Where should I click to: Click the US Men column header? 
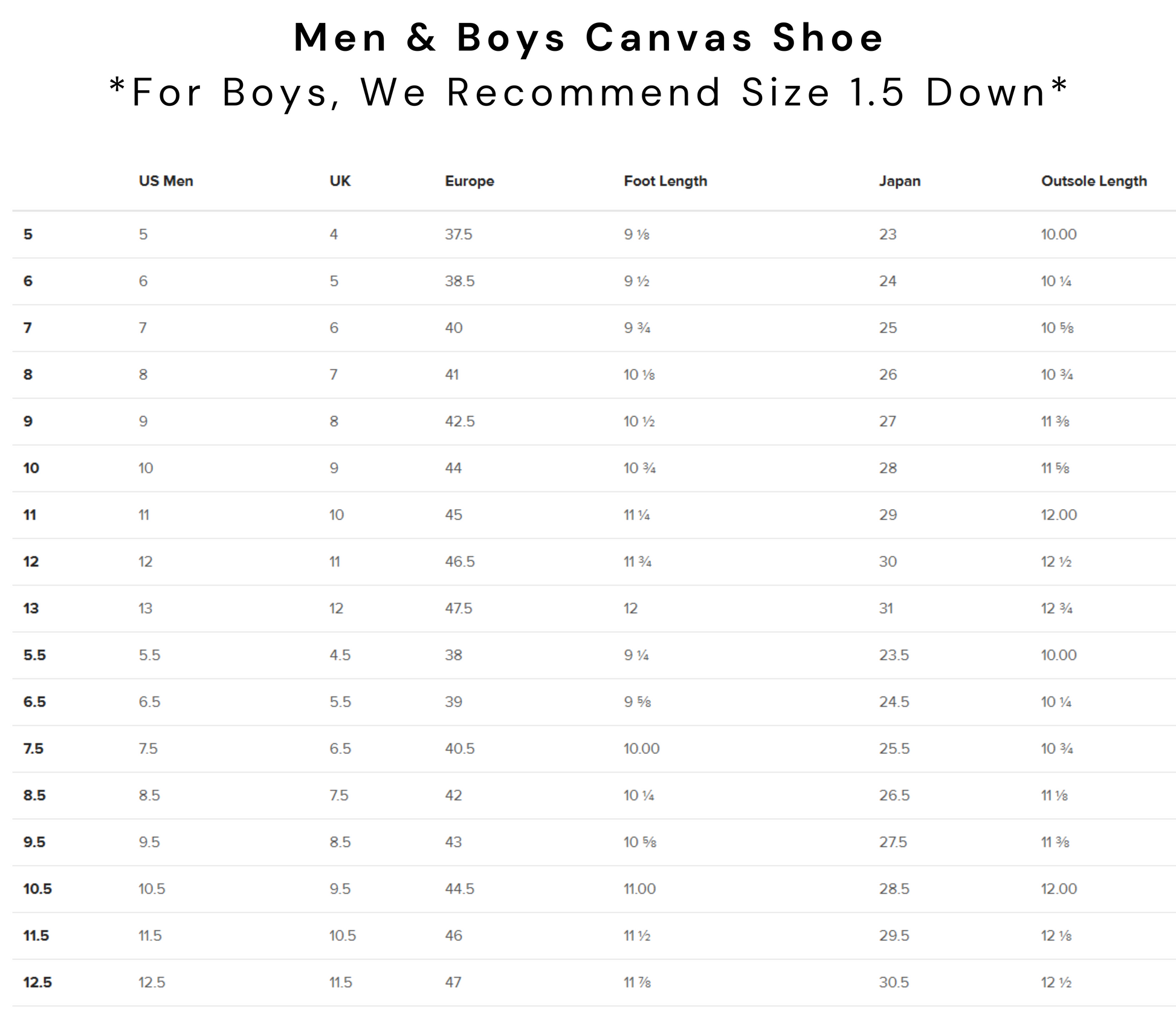point(166,181)
